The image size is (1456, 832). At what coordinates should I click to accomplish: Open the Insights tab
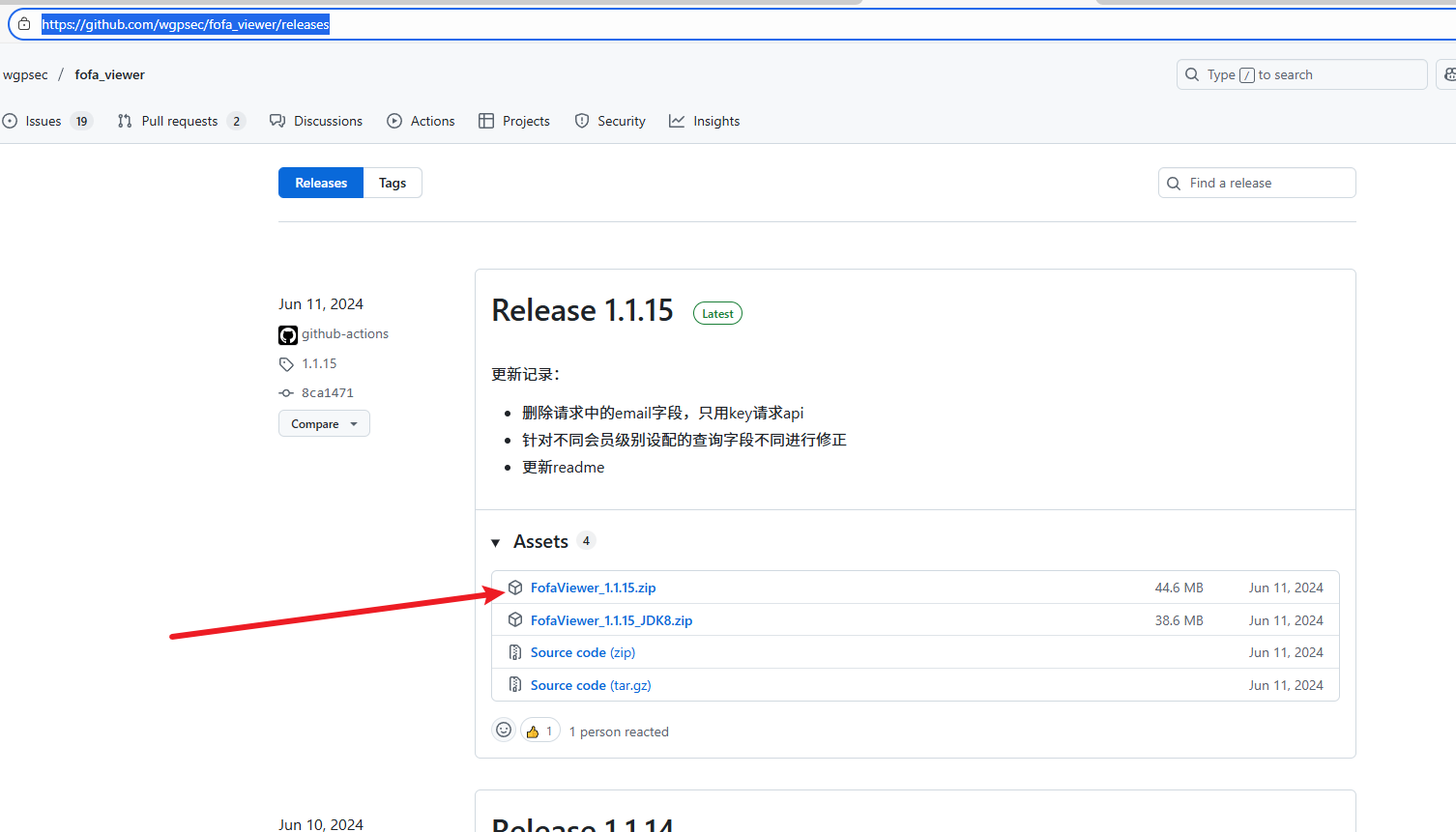(x=705, y=121)
